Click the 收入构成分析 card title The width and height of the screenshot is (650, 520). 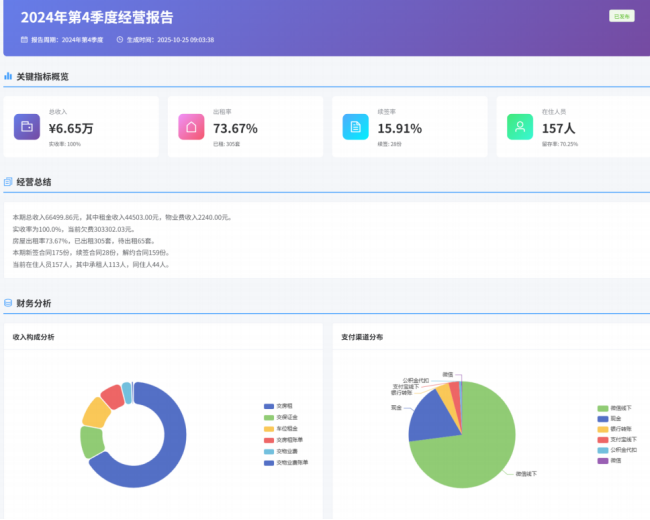[x=34, y=337]
